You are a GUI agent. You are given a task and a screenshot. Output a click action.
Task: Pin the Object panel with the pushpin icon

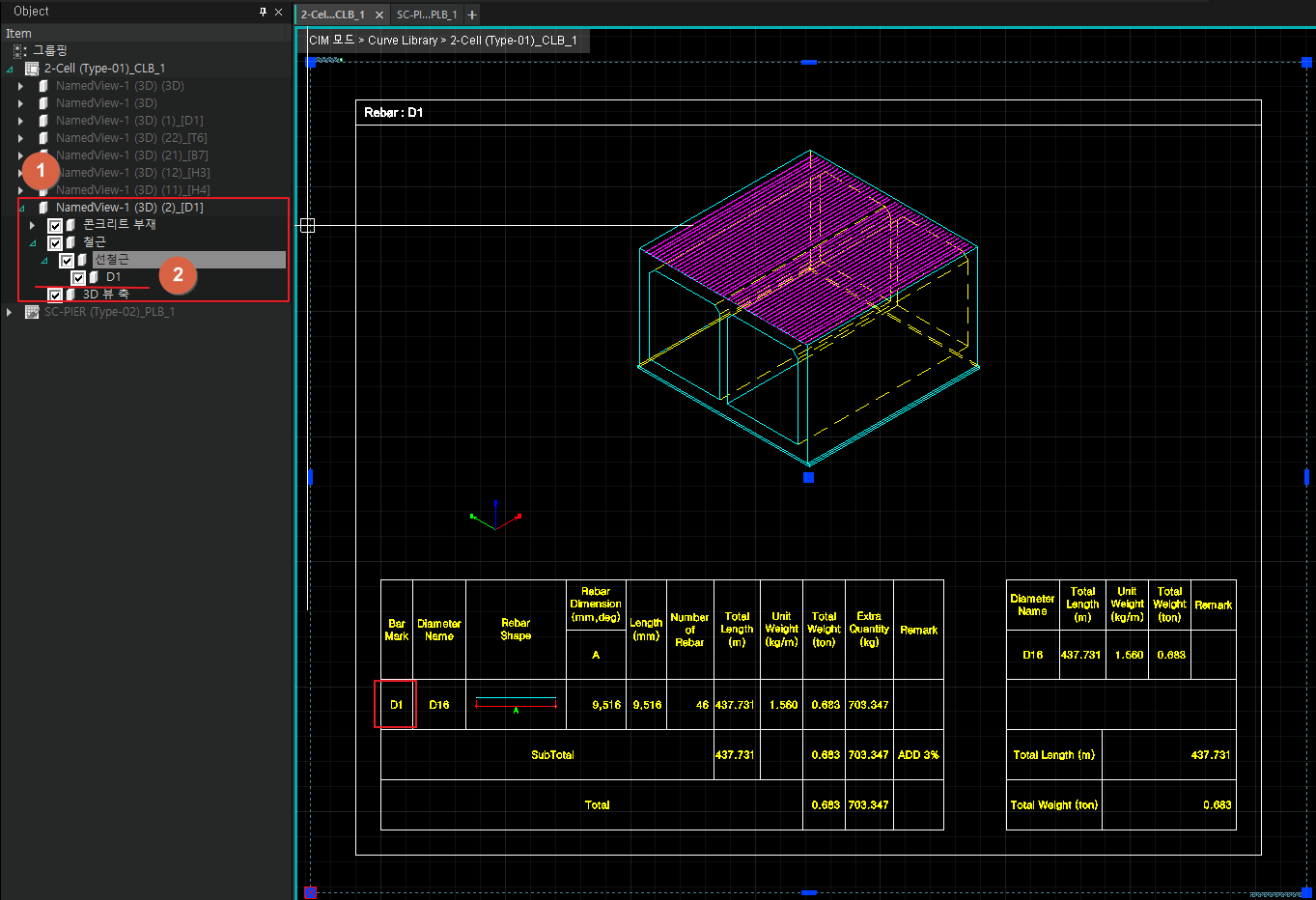[263, 12]
